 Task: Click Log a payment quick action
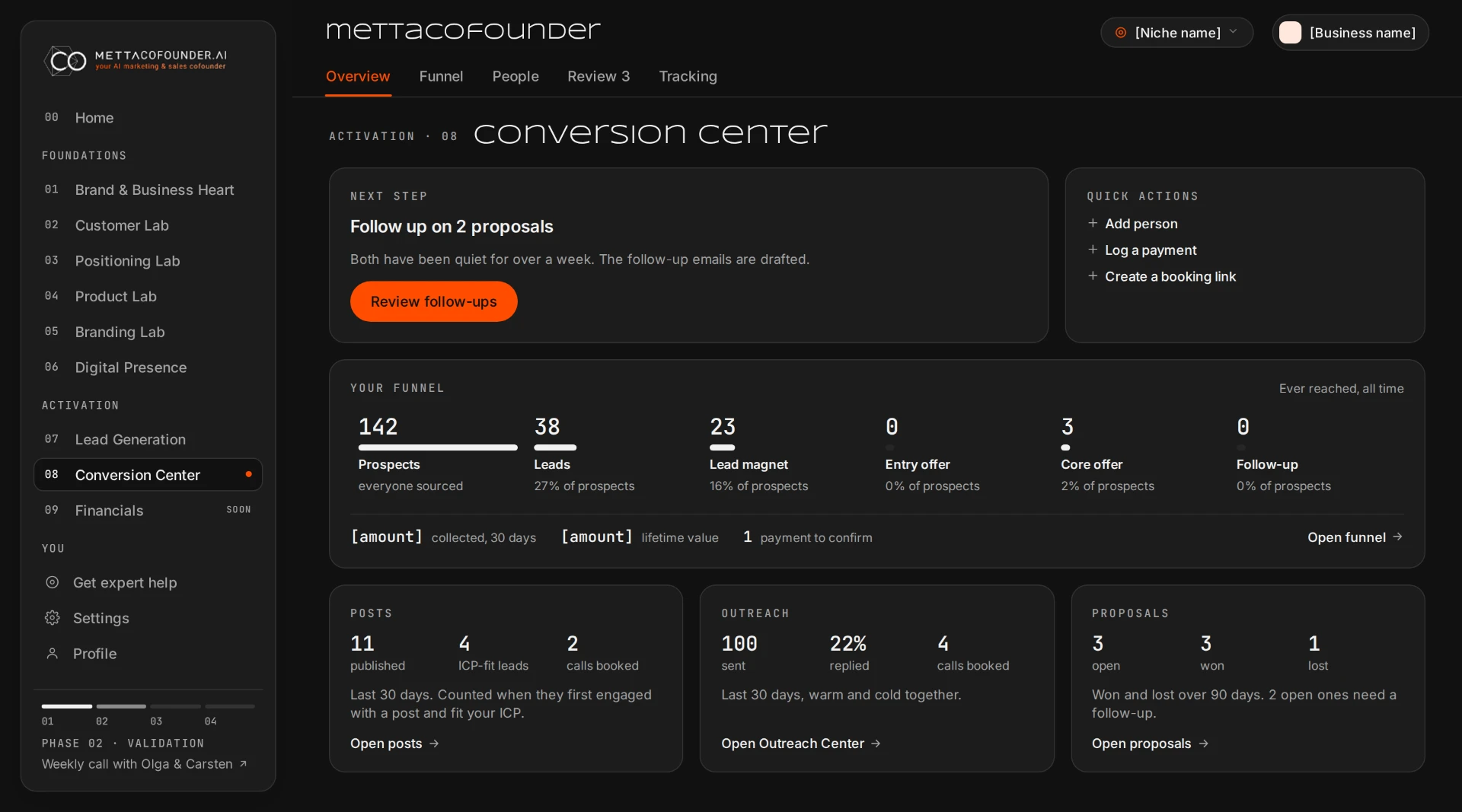[x=1141, y=250]
